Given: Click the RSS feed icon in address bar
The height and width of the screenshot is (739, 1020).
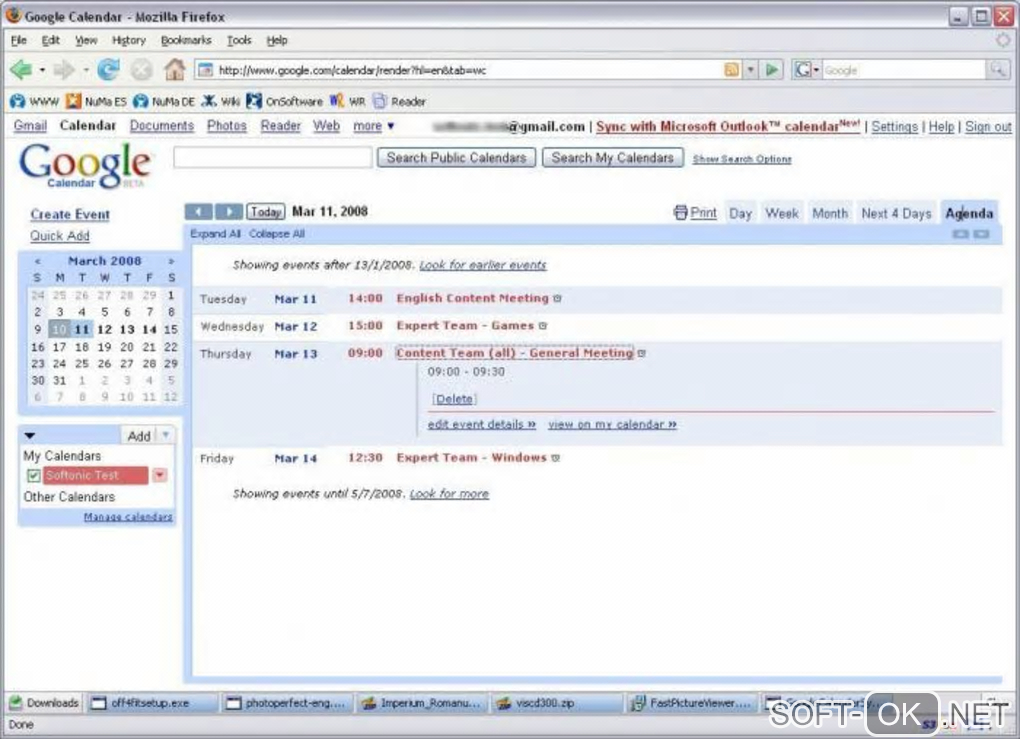Looking at the screenshot, I should (732, 70).
